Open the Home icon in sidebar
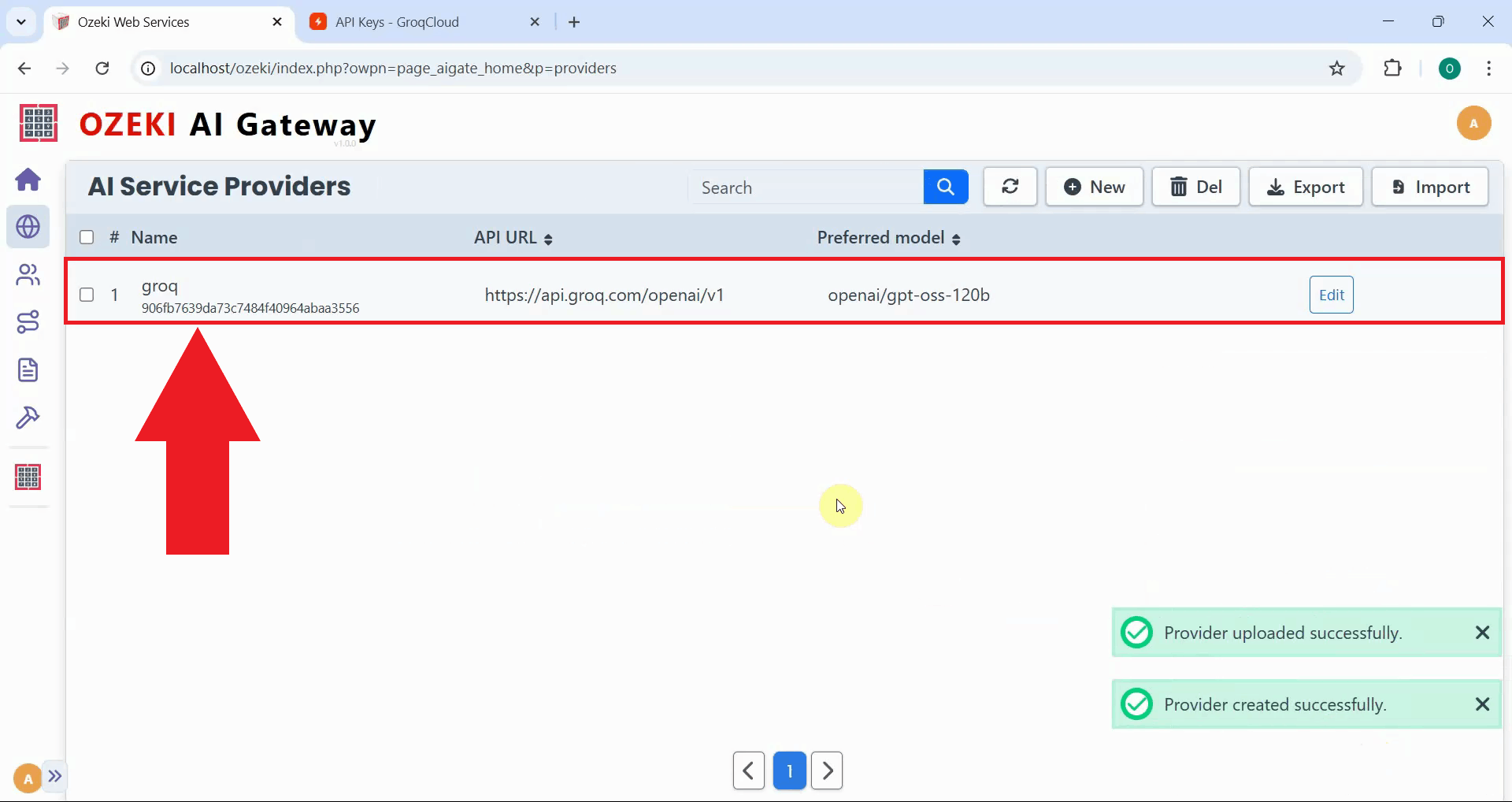 point(28,180)
